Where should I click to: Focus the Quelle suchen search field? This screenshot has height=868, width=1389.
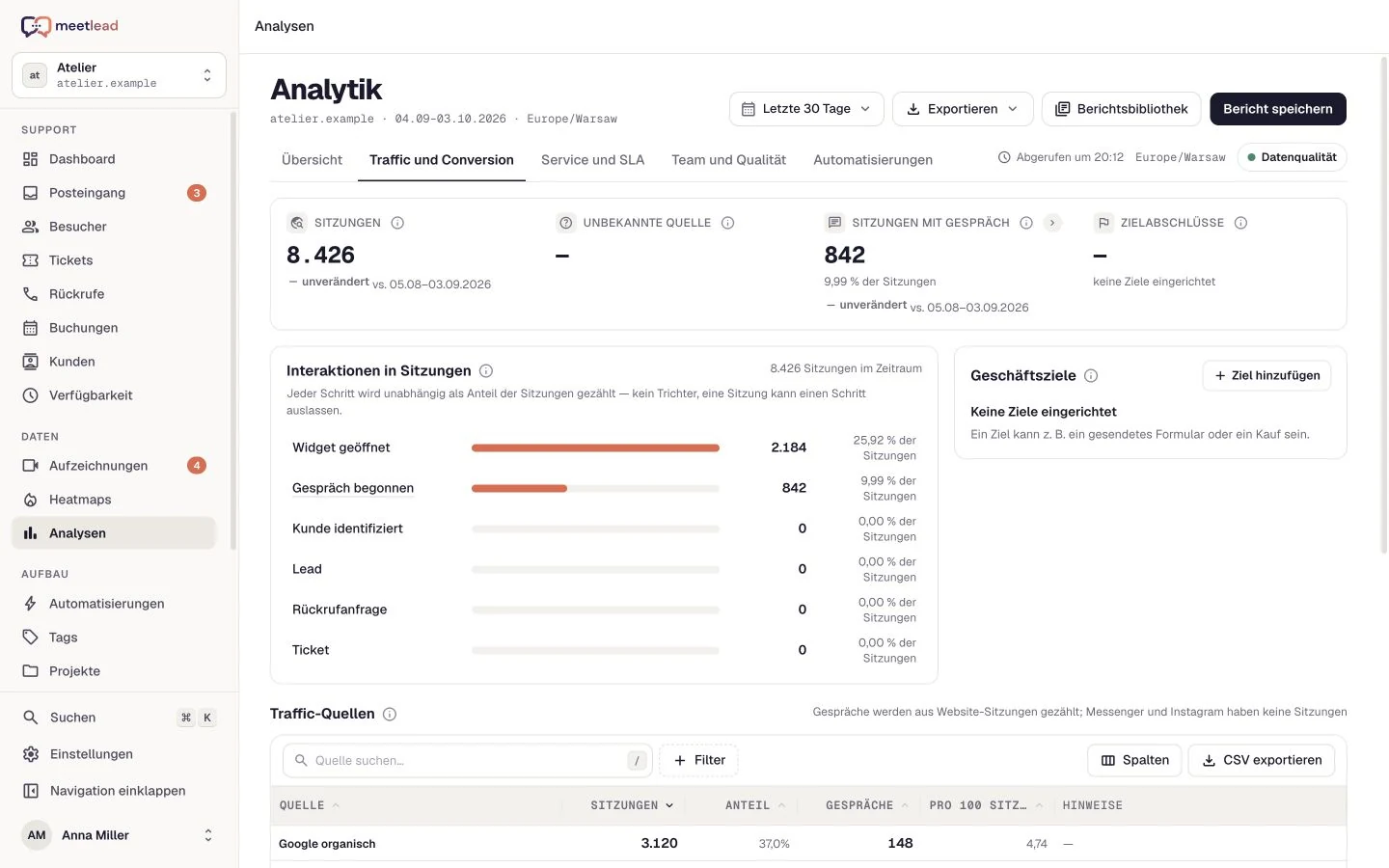click(x=468, y=760)
